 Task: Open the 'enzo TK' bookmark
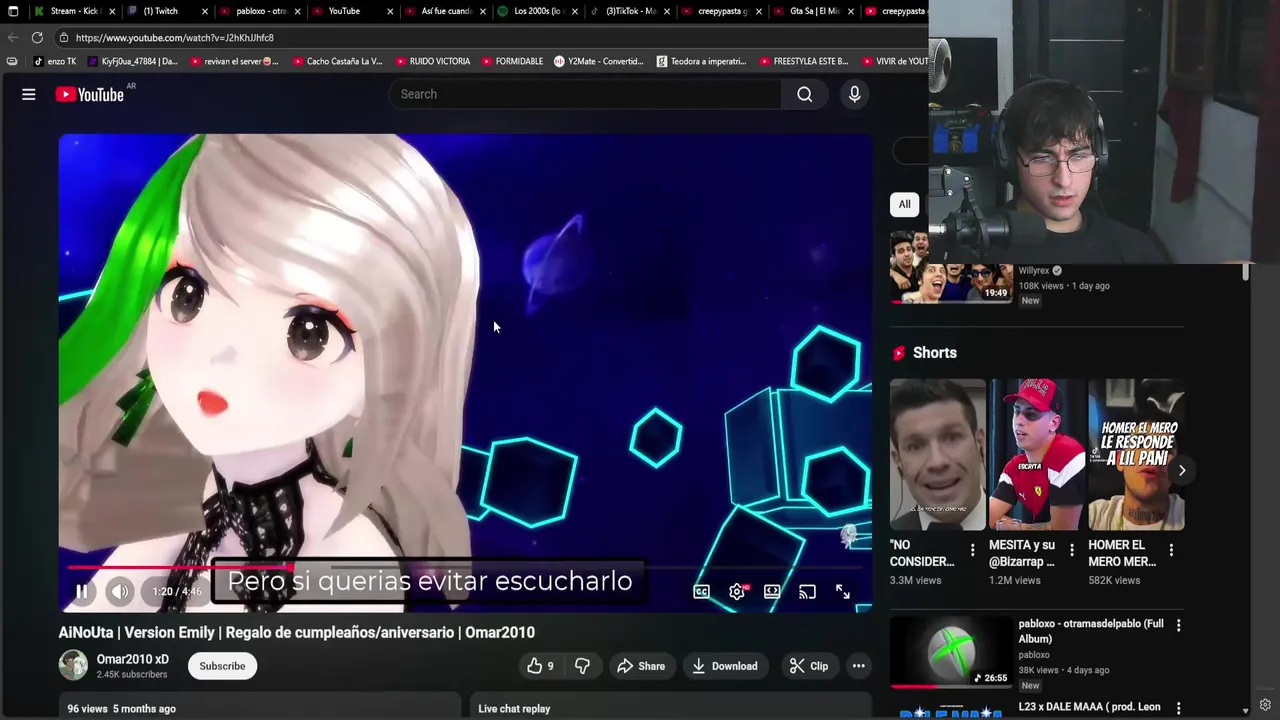[55, 61]
